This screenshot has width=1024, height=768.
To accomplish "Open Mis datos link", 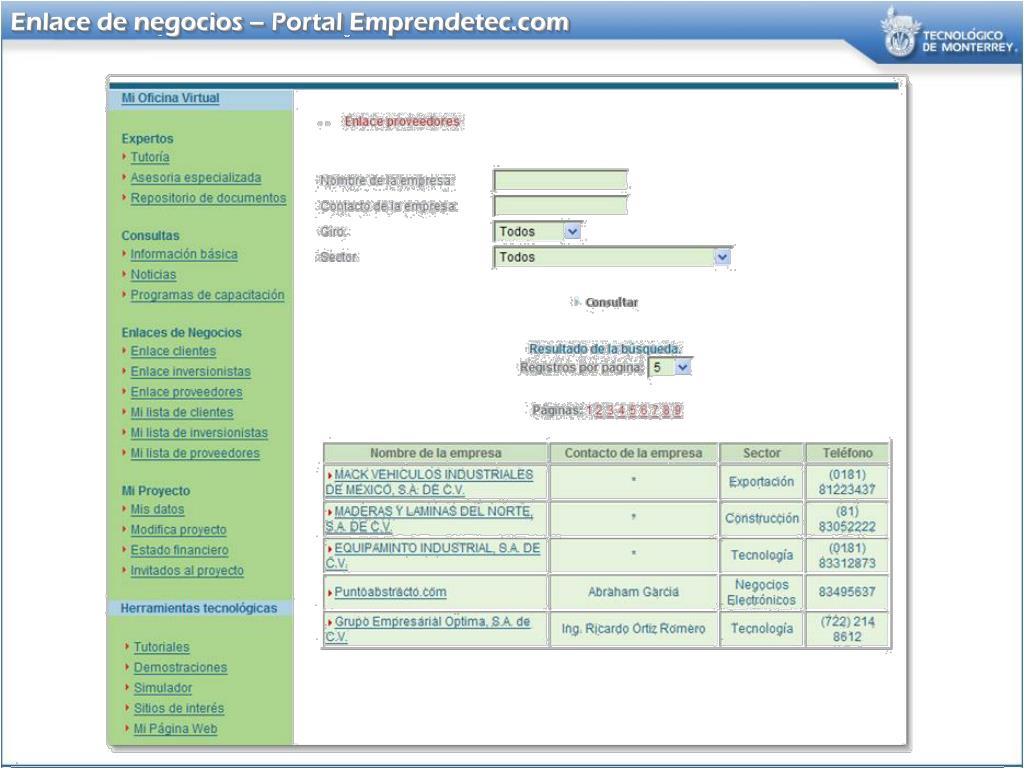I will [157, 509].
